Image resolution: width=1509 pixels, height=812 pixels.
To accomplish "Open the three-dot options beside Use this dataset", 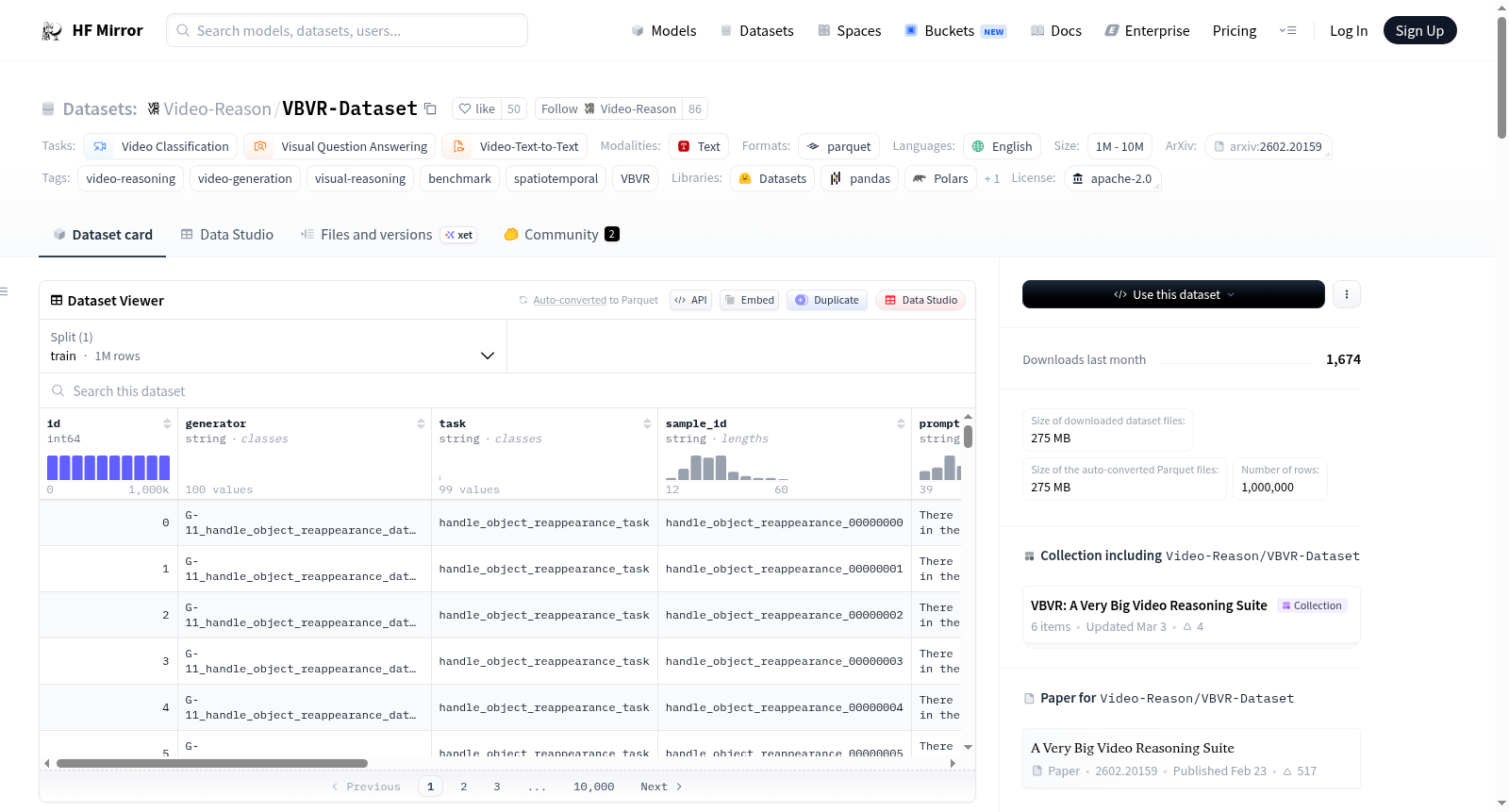I will [1346, 294].
